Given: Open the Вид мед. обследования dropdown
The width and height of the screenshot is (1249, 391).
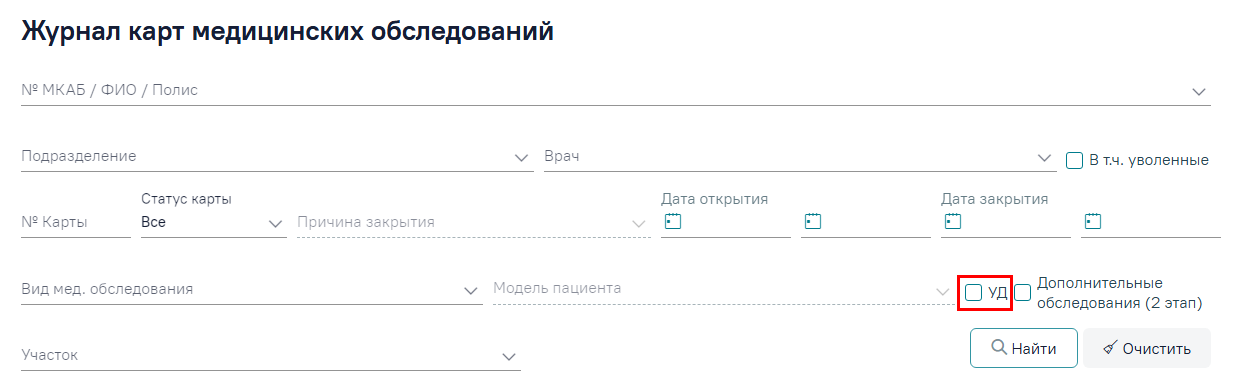Looking at the screenshot, I should (x=471, y=290).
